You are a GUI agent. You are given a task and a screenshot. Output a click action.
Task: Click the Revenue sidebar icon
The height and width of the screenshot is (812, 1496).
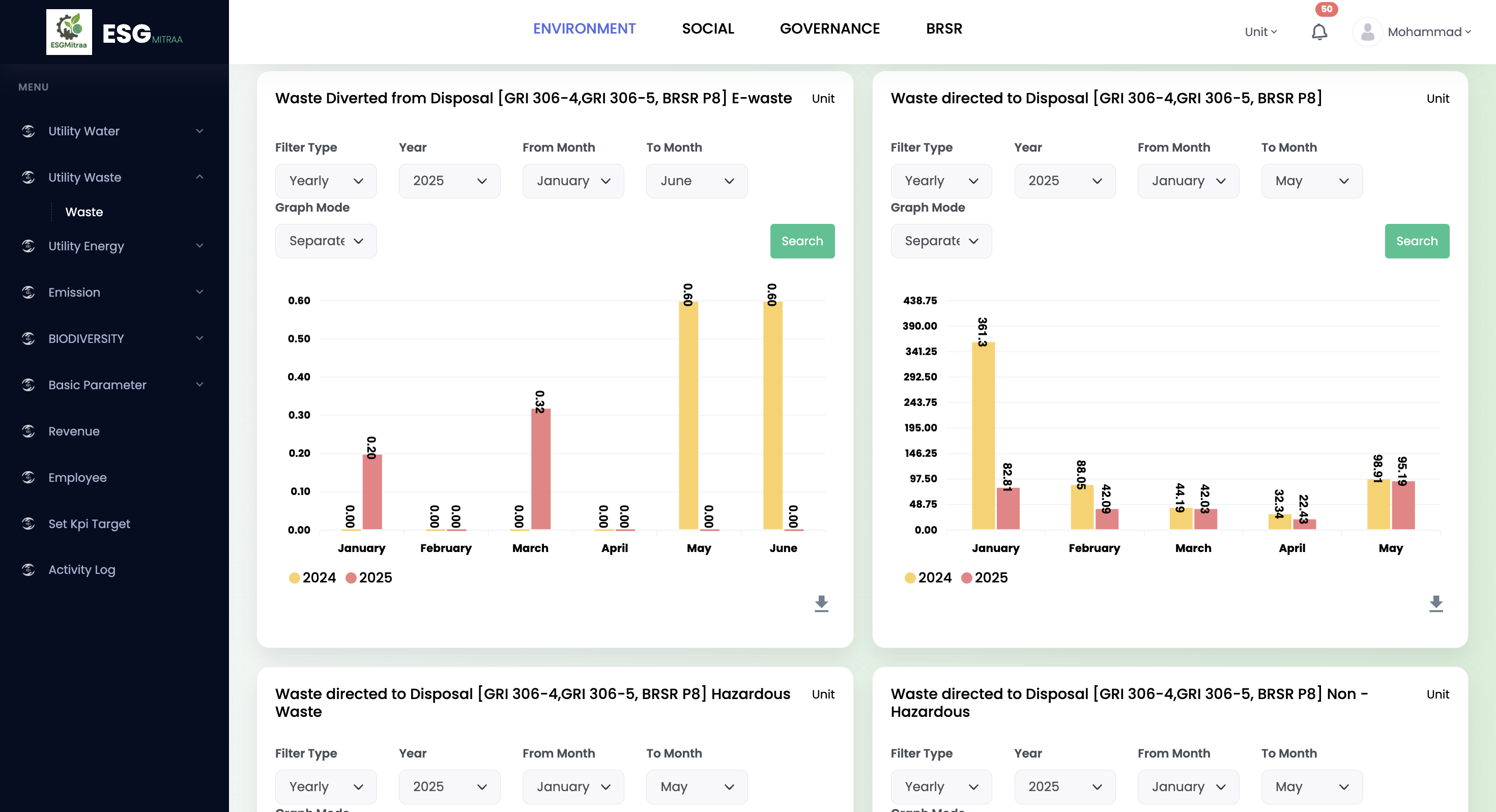(x=28, y=431)
